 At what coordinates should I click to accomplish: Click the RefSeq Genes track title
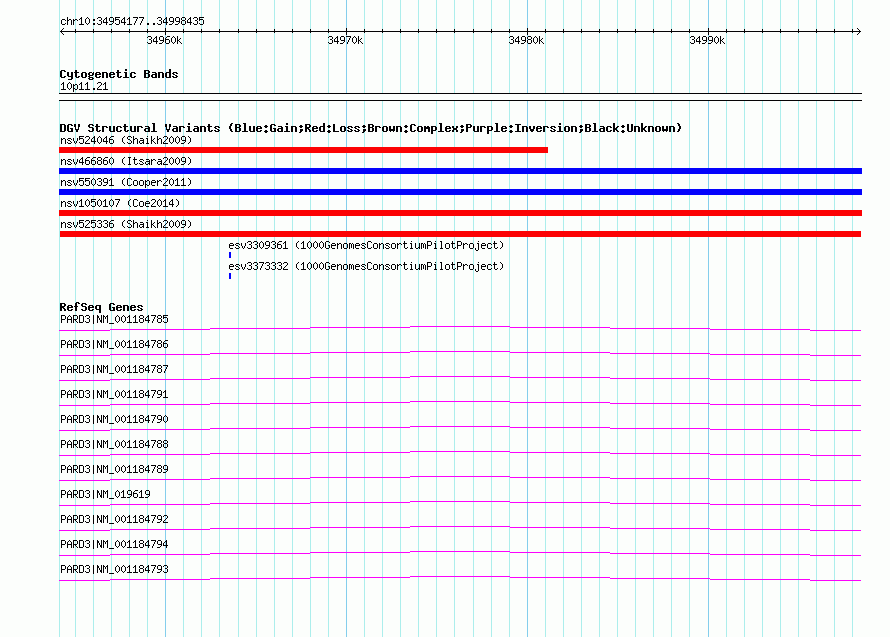tap(101, 307)
